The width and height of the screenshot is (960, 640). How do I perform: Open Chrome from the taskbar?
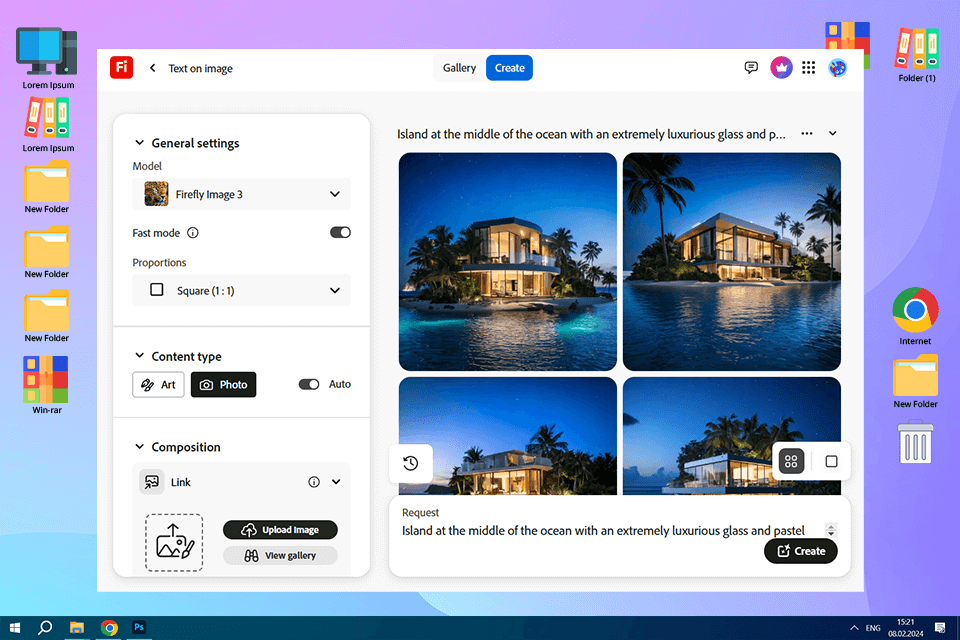[110, 628]
